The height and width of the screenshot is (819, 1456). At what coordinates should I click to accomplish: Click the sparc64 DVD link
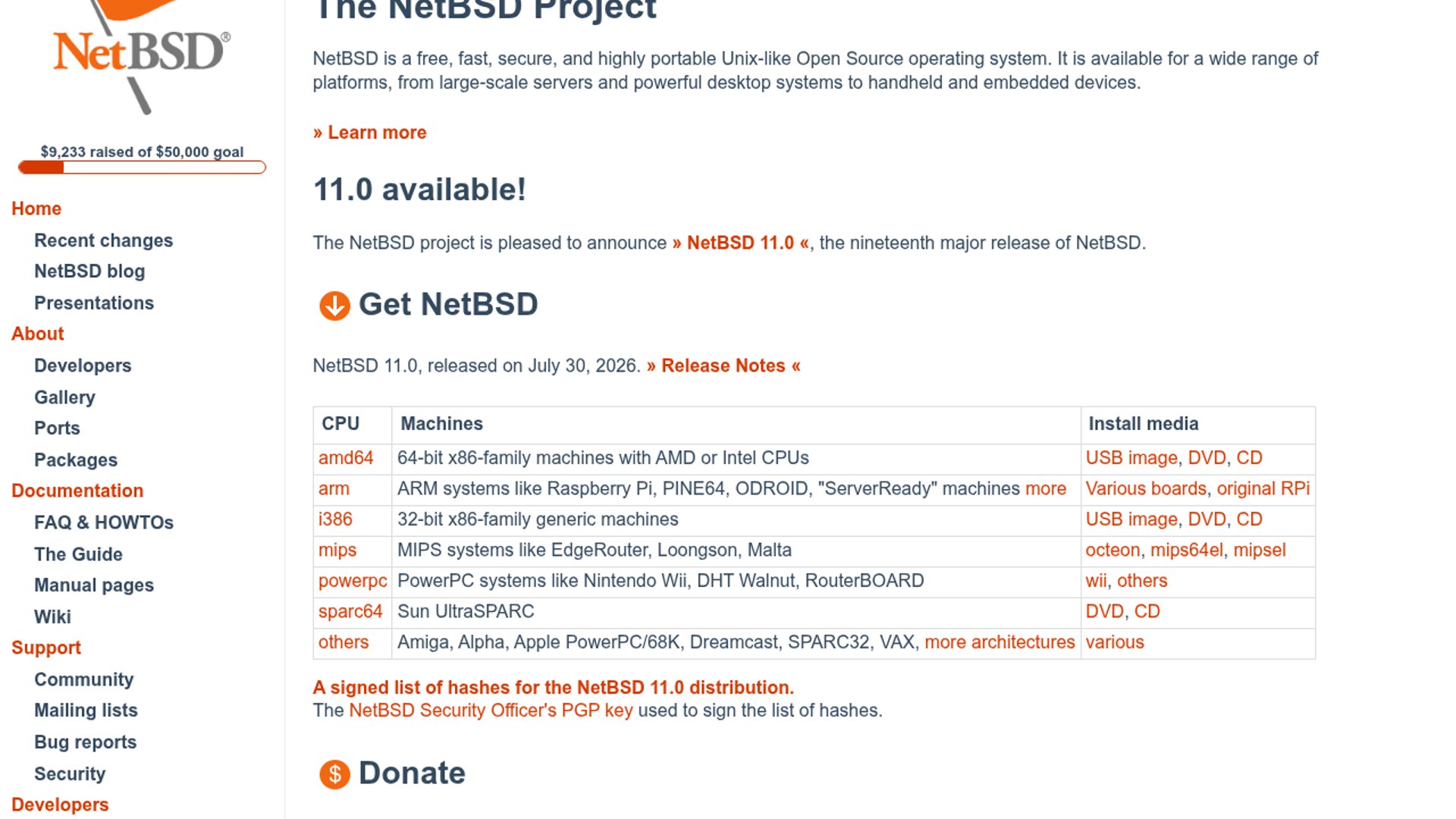[1104, 612]
